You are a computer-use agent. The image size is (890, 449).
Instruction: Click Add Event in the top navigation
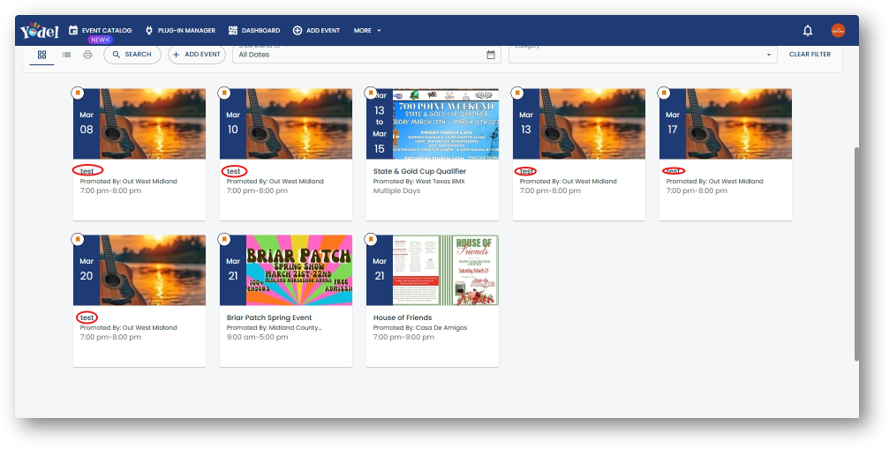coord(316,31)
